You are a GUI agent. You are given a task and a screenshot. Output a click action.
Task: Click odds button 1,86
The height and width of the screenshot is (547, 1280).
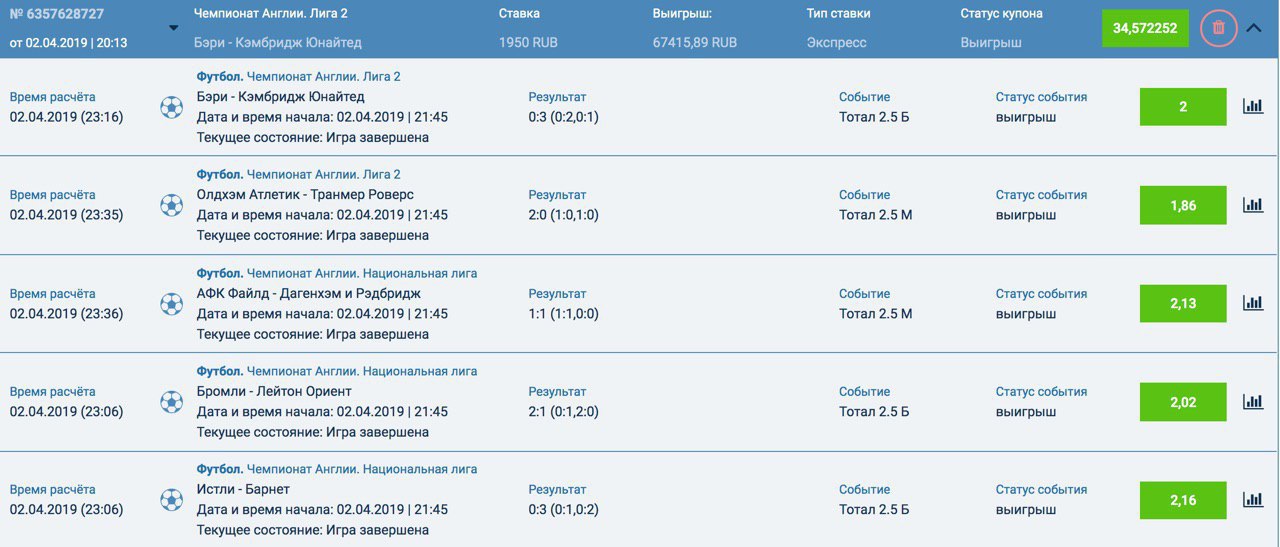(x=1183, y=205)
